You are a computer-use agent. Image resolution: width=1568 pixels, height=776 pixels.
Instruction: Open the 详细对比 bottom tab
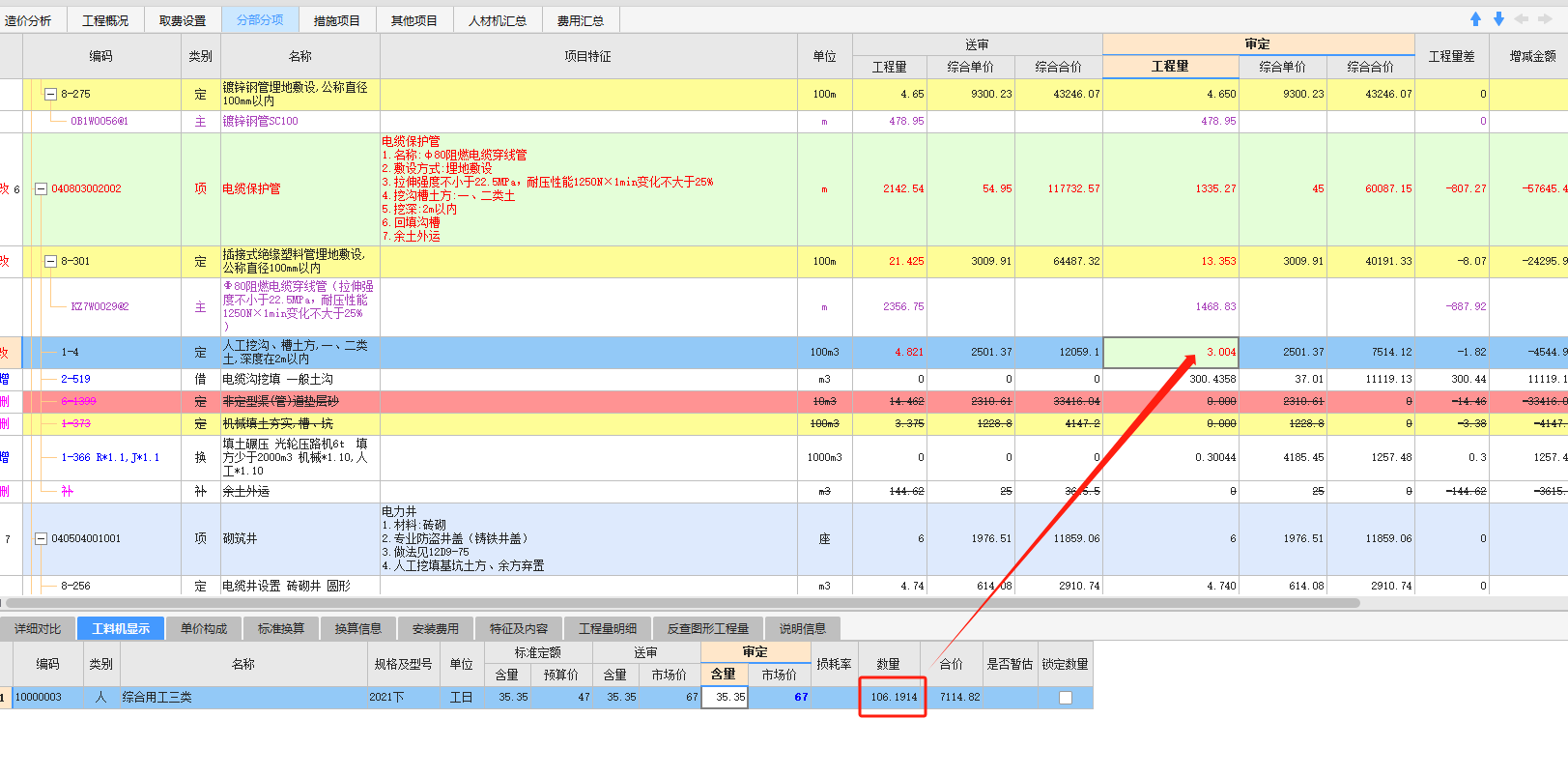[38, 628]
